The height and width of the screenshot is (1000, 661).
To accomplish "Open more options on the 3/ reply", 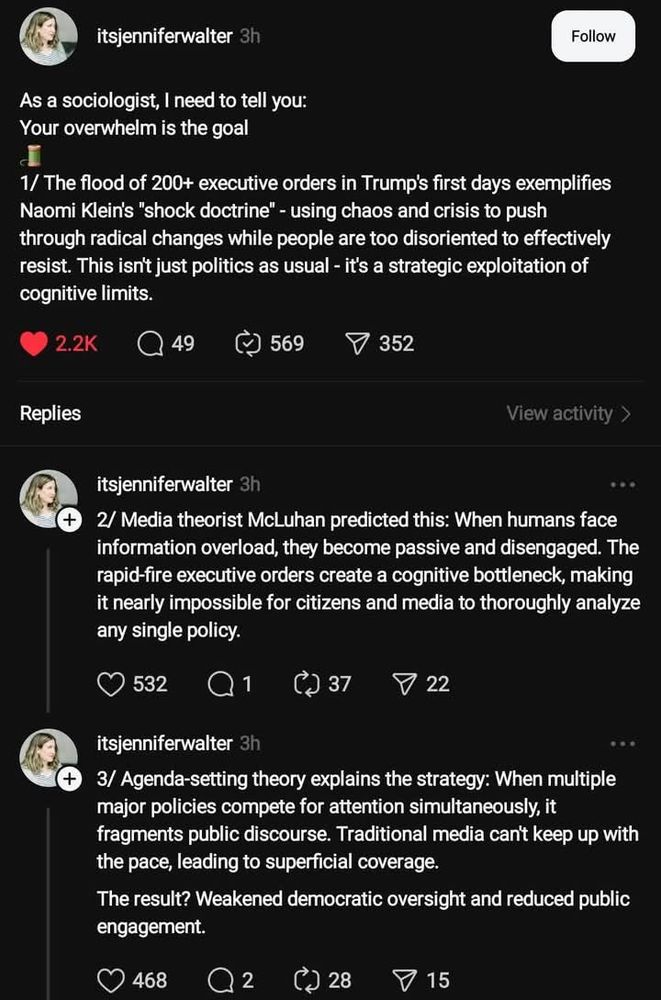I will tap(622, 744).
